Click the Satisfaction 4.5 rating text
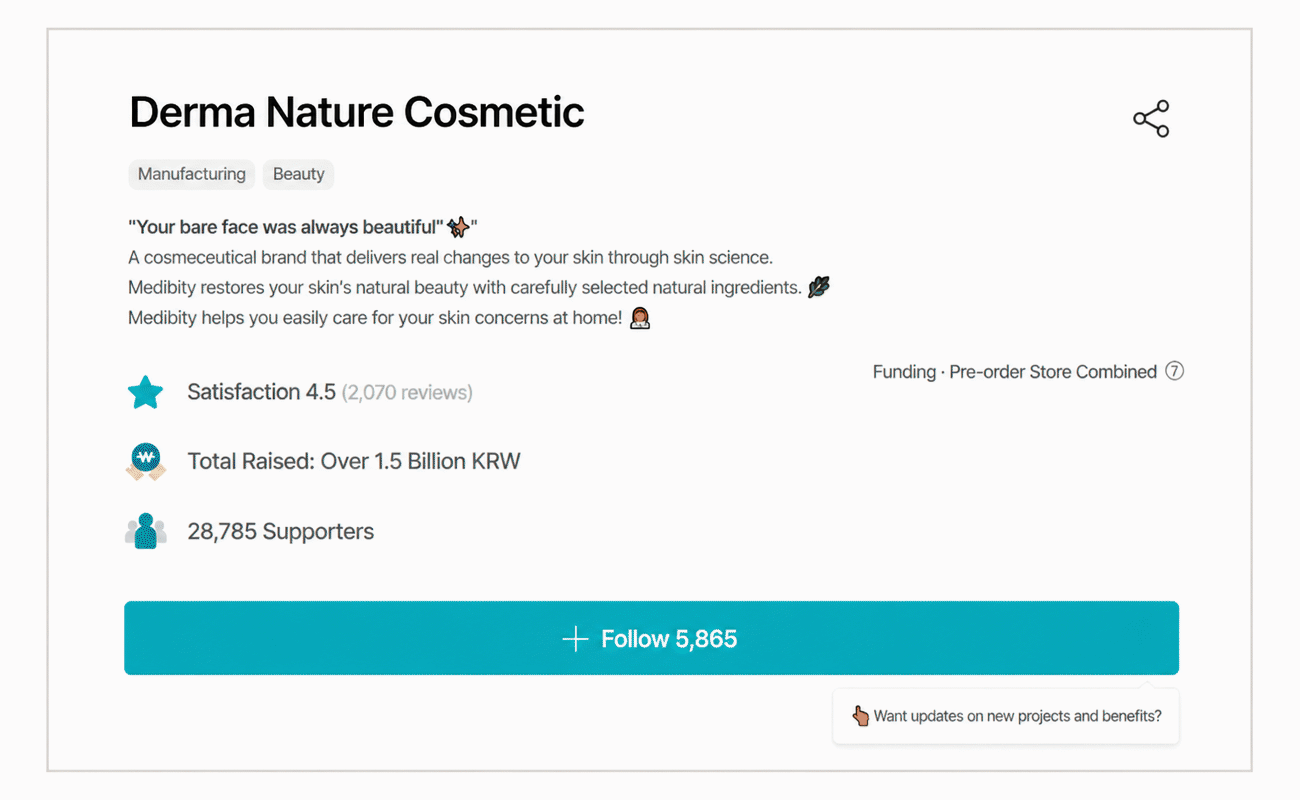 [x=261, y=392]
